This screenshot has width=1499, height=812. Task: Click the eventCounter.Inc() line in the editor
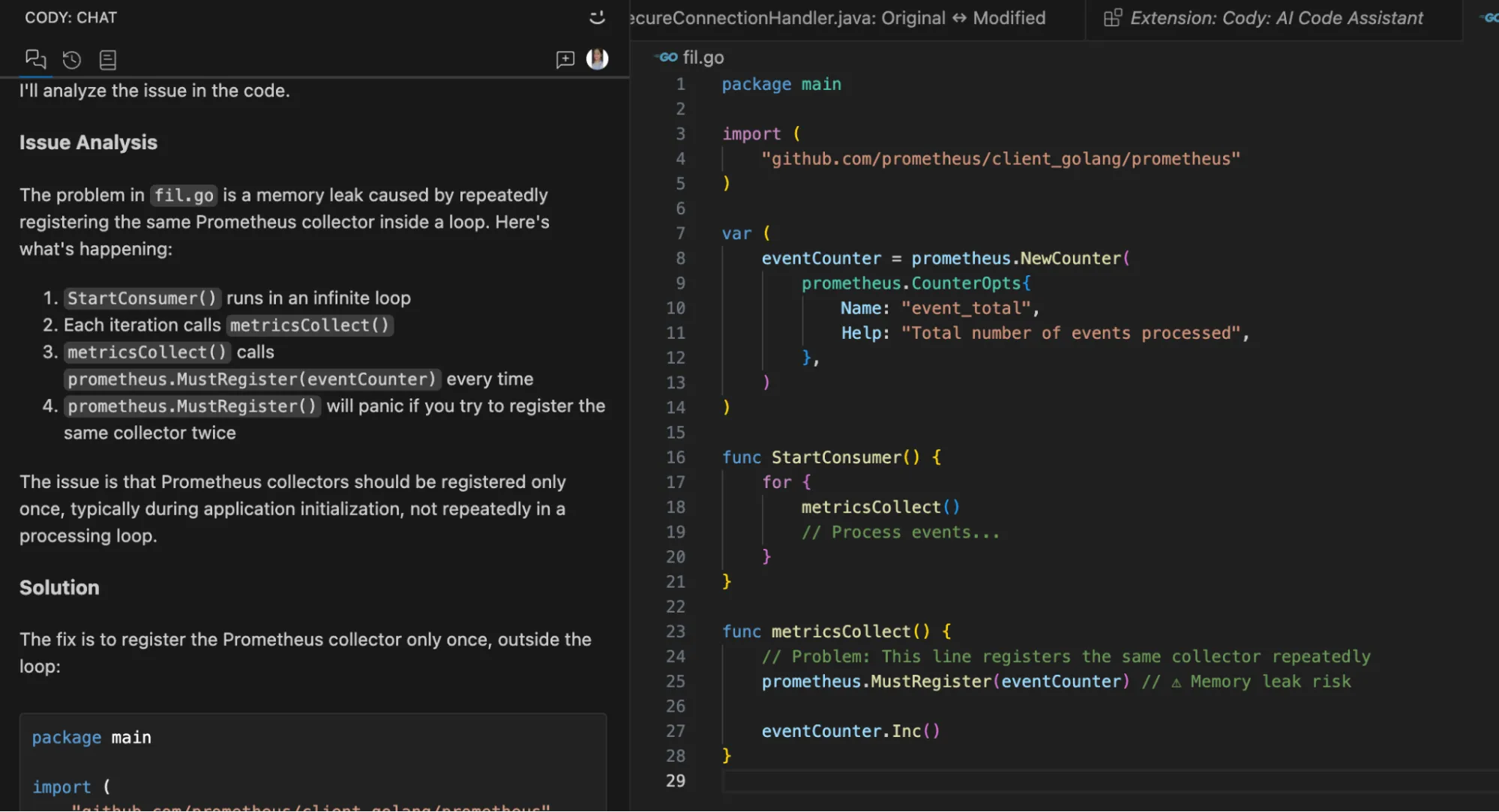coord(851,731)
